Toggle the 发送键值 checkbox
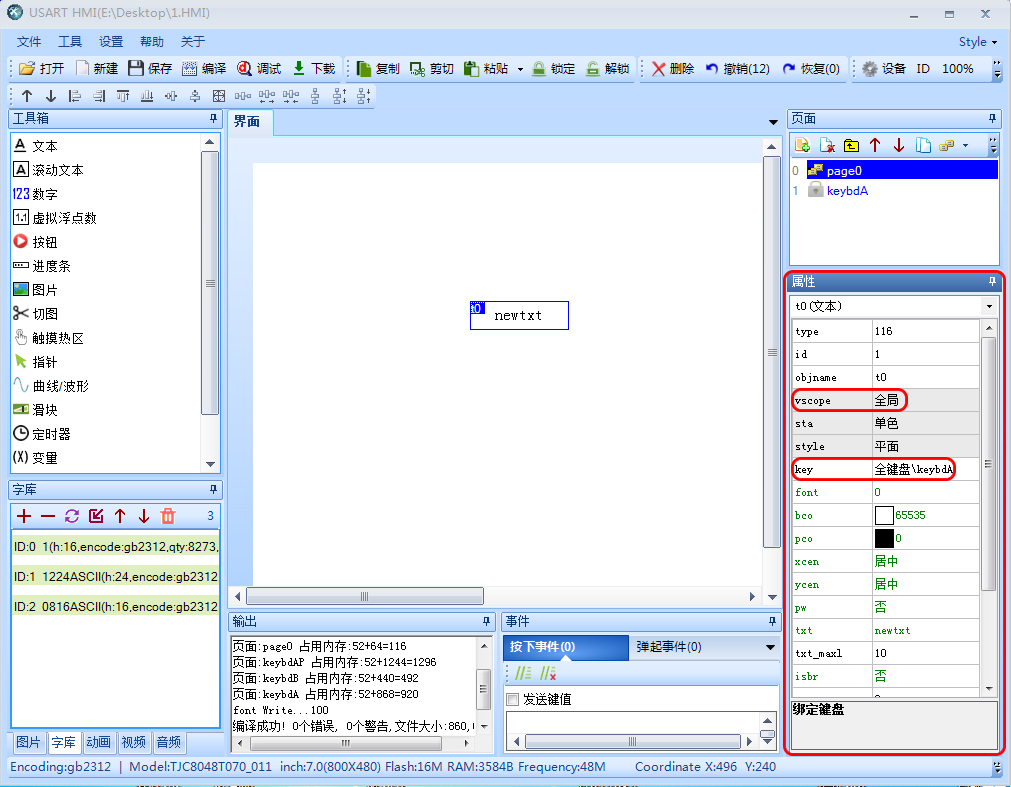Viewport: 1011px width, 787px height. pyautogui.click(x=513, y=699)
